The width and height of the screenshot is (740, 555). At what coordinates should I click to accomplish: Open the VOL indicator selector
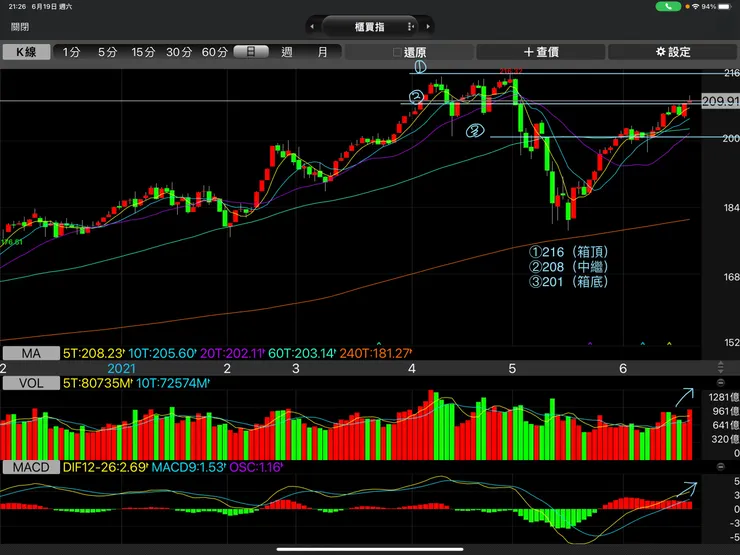coord(31,383)
